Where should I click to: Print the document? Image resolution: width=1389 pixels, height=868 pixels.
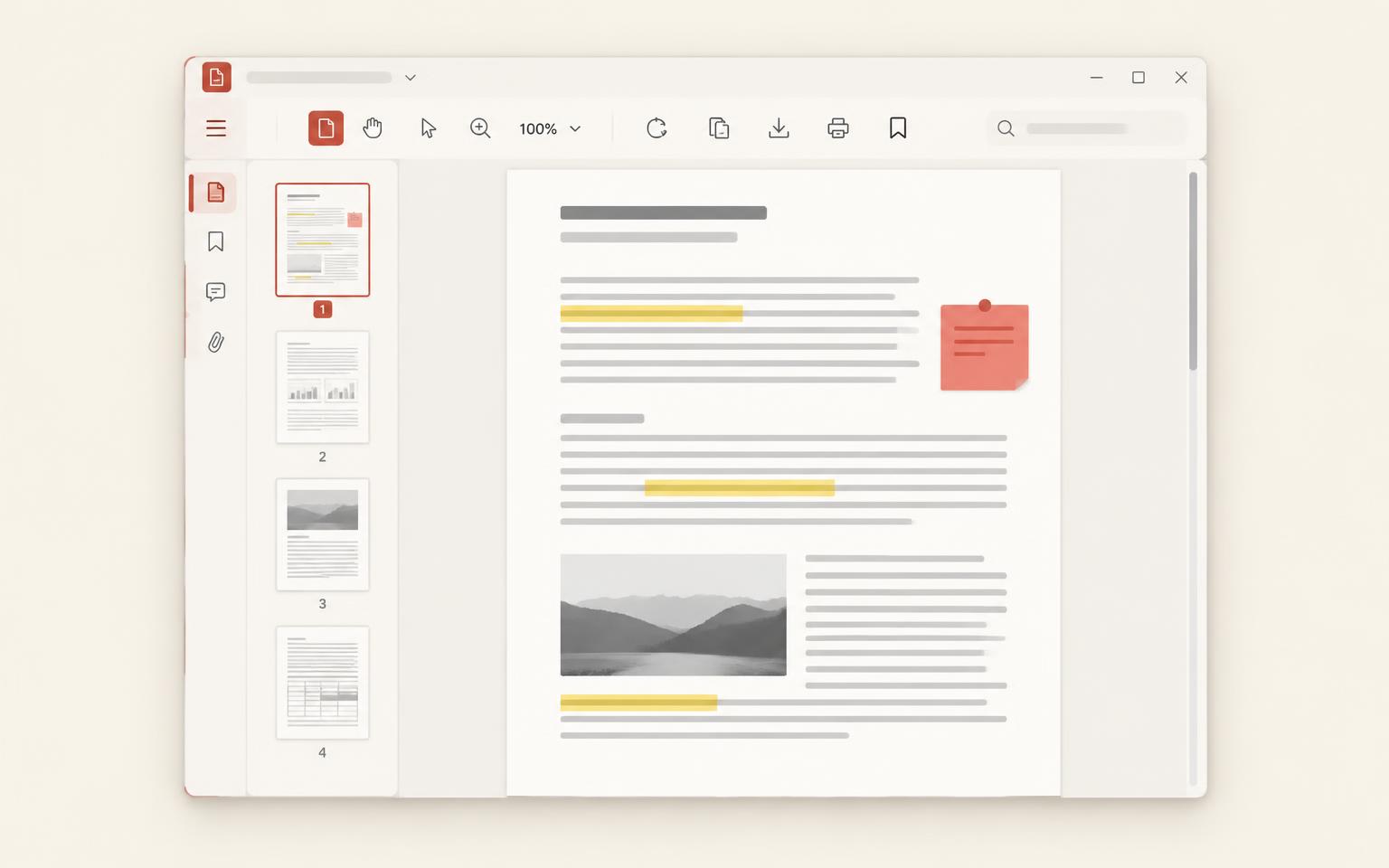[x=838, y=128]
